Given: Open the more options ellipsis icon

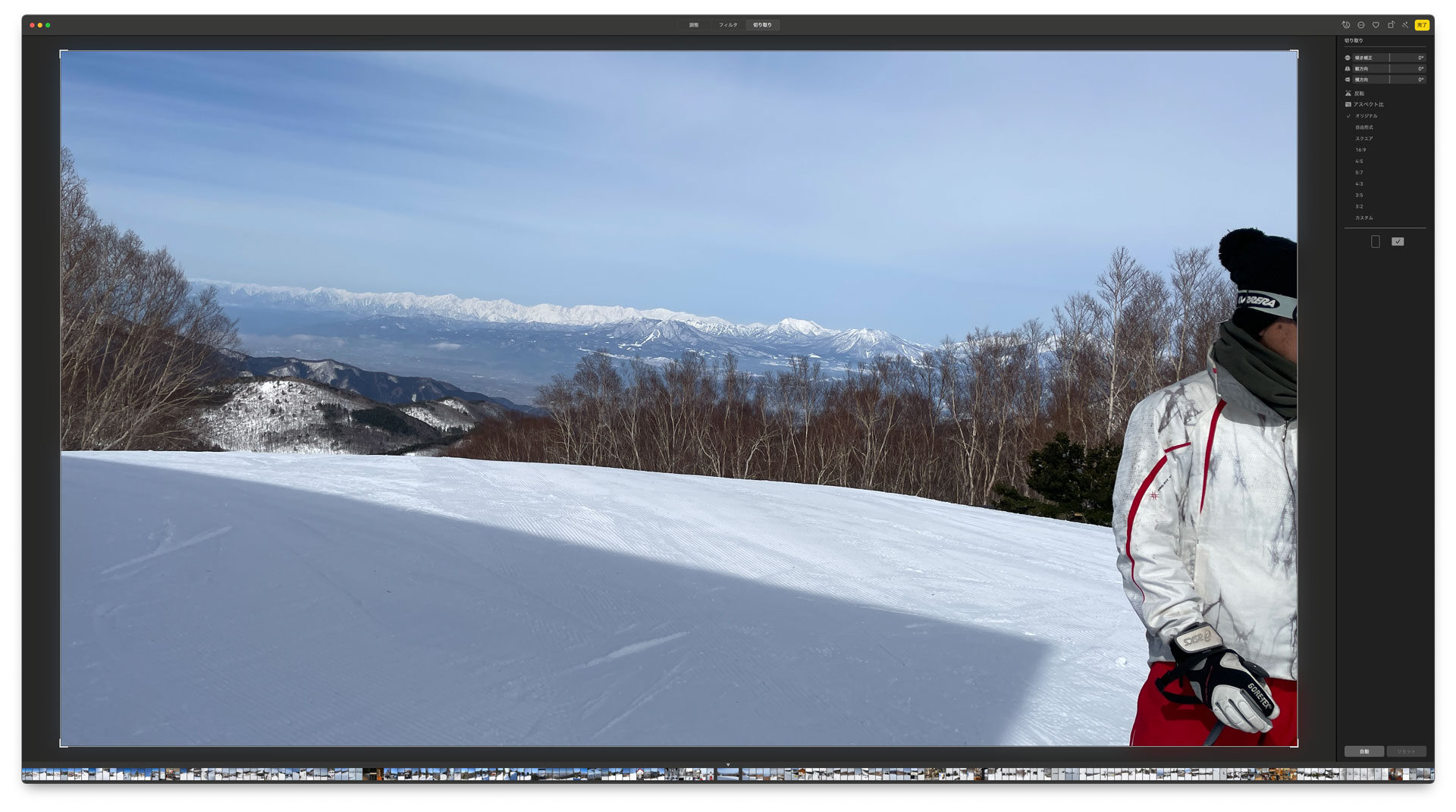Looking at the screenshot, I should (x=1361, y=25).
